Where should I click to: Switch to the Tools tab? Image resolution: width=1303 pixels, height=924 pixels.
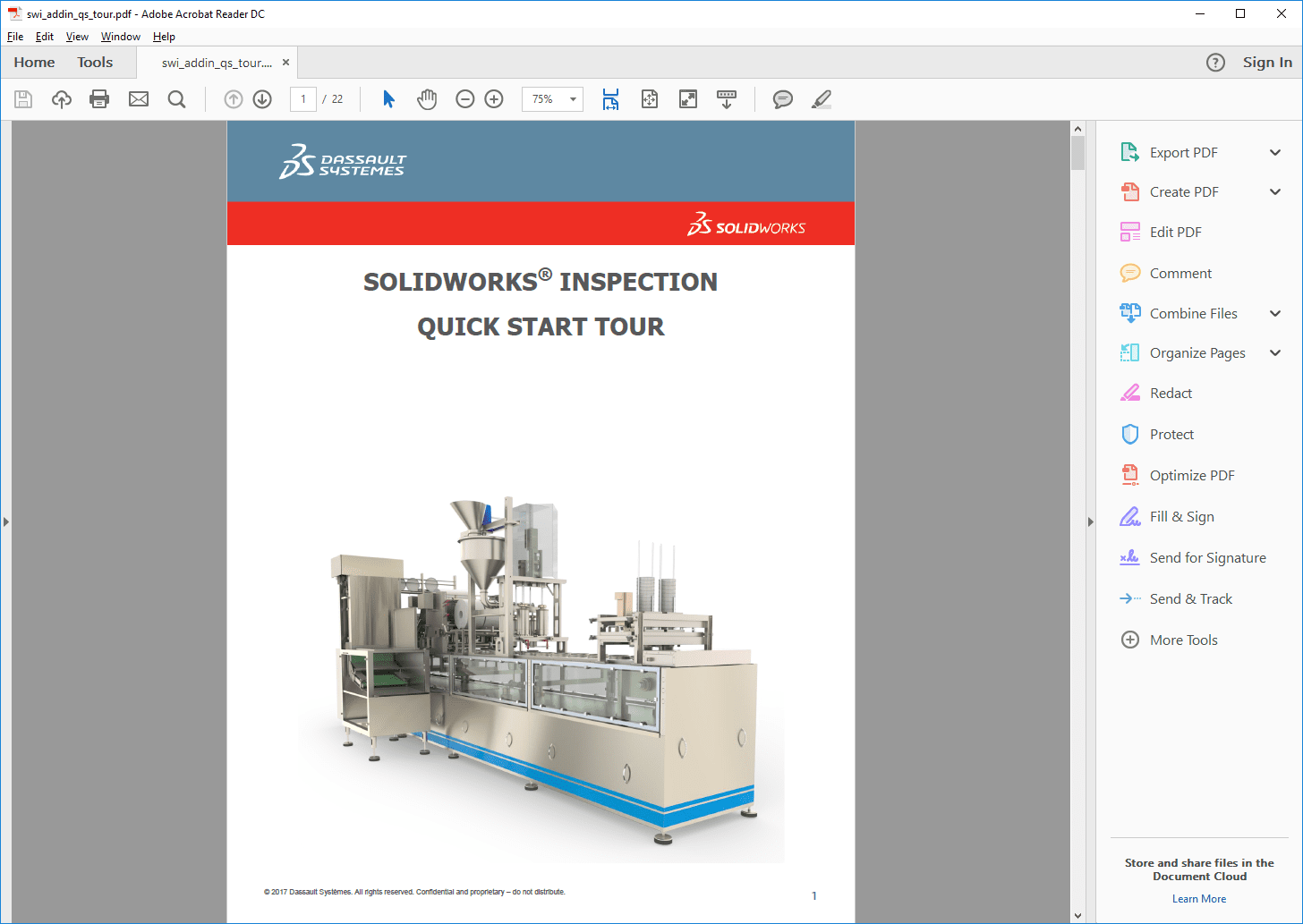(x=95, y=63)
